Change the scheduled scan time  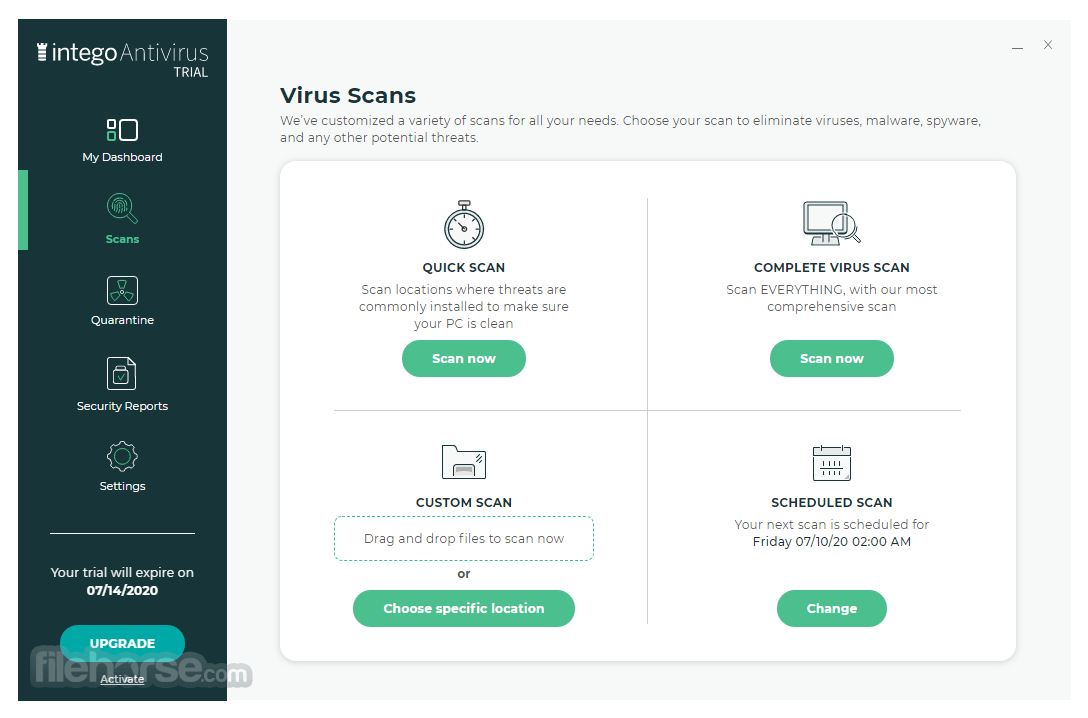(x=831, y=608)
